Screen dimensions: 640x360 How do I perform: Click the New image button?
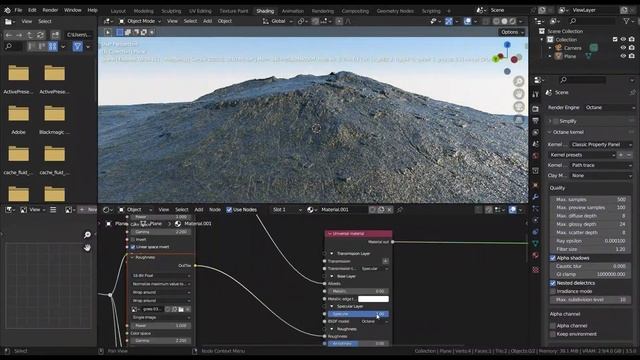click(88, 210)
